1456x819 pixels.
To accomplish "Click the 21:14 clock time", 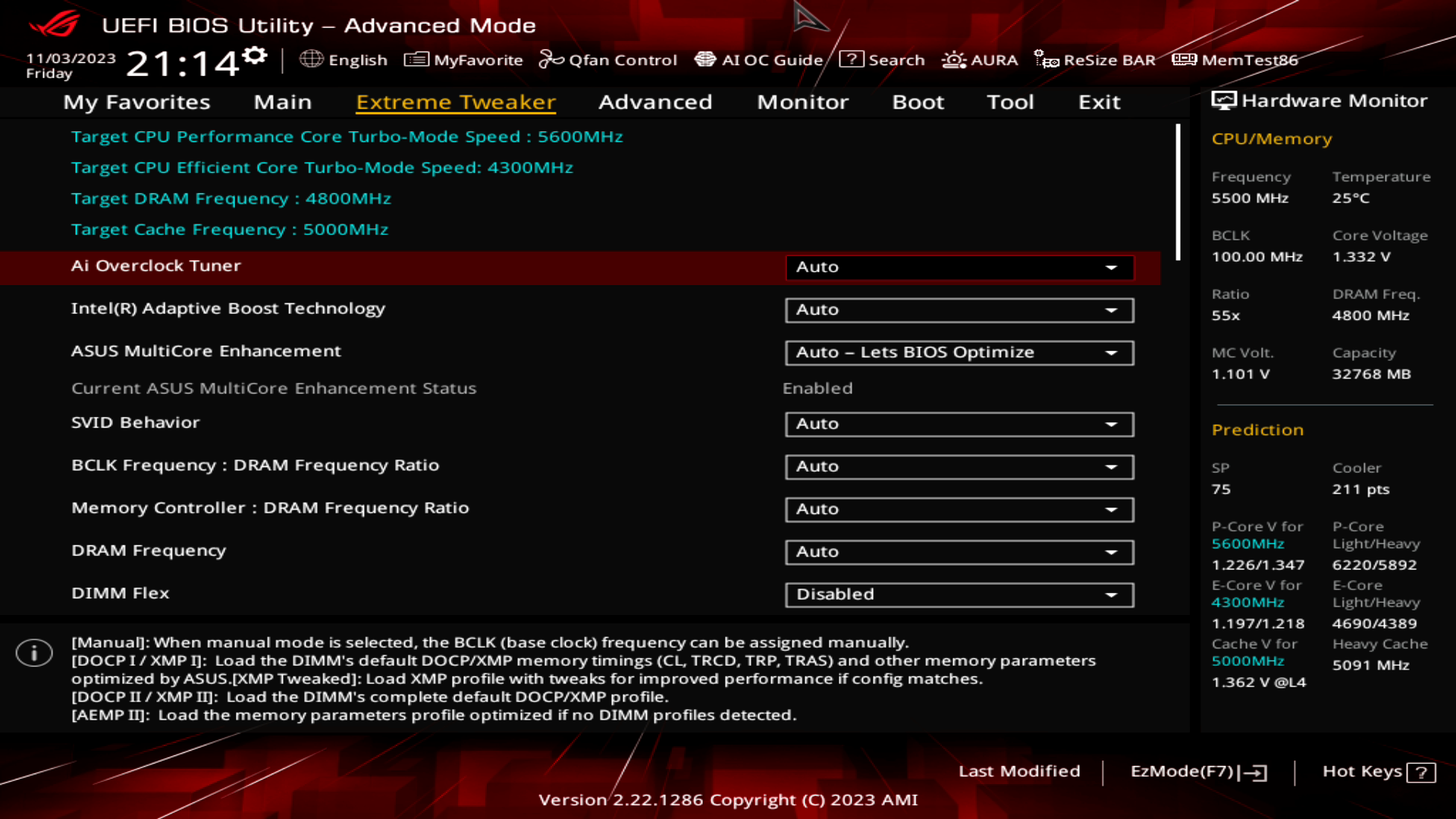I will [x=183, y=64].
